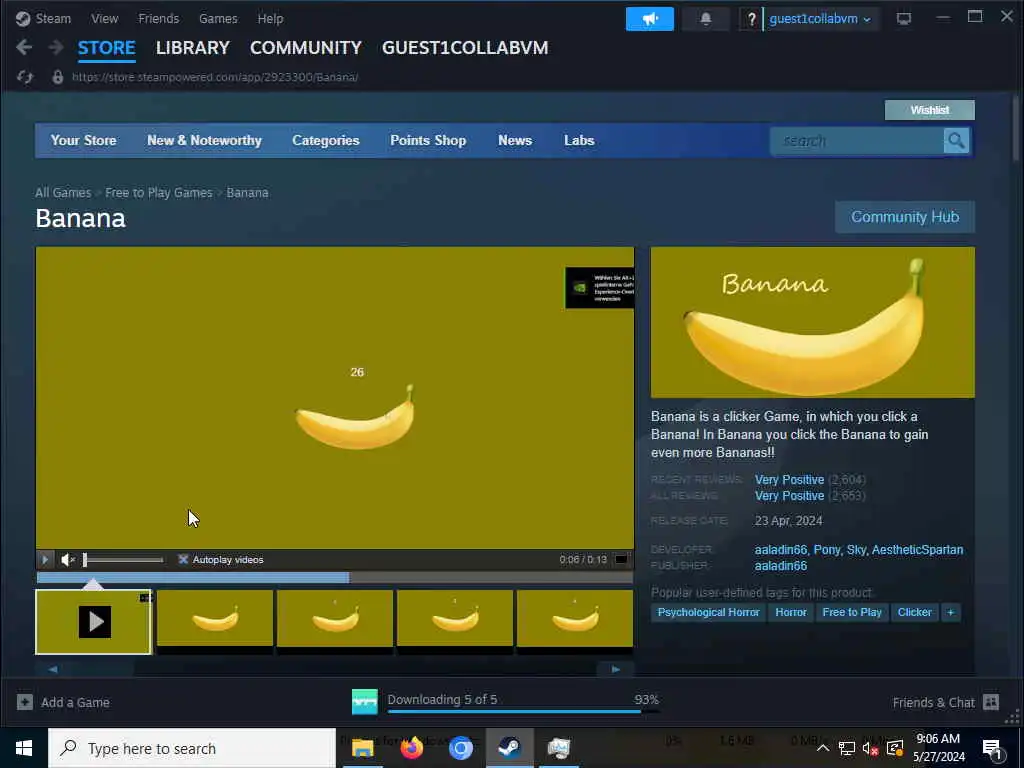Open Recent Reviews Very Positive link
The height and width of the screenshot is (768, 1024).
[790, 479]
